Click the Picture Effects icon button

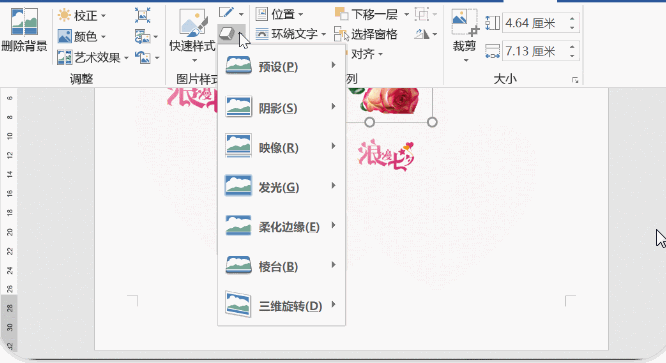click(x=226, y=33)
